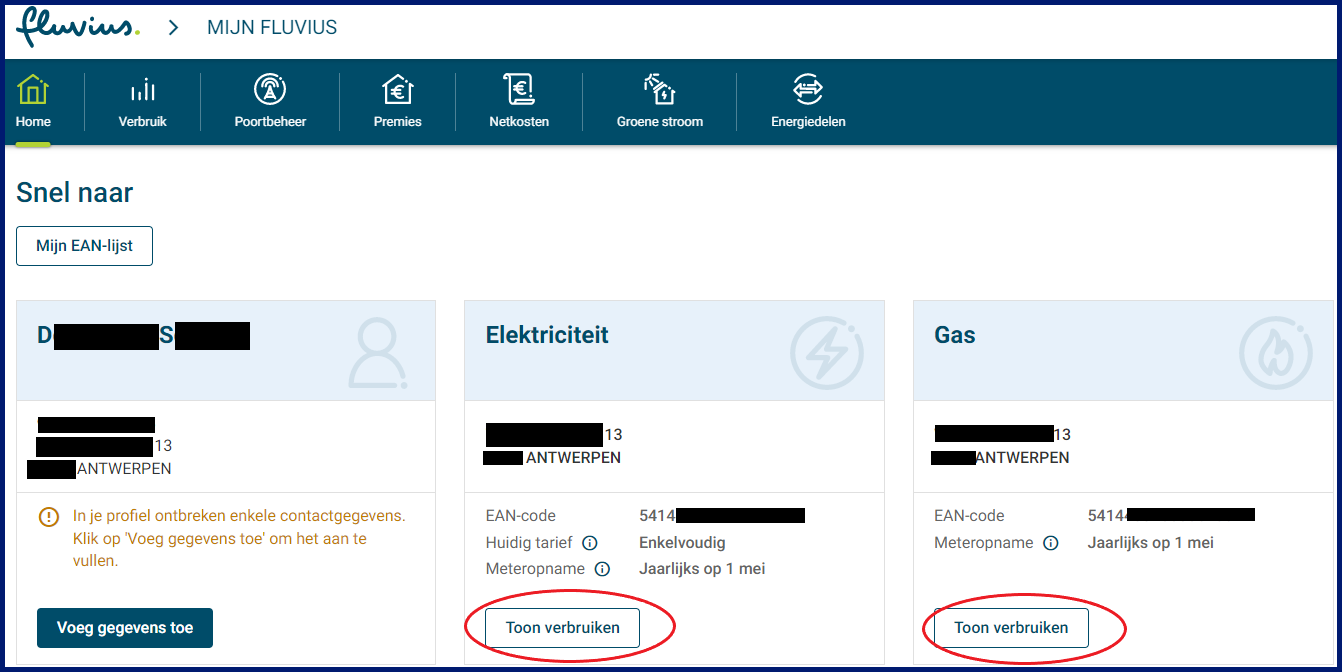1342x672 pixels.
Task: Show gas usage via Toon verbruiken
Action: pos(1011,628)
